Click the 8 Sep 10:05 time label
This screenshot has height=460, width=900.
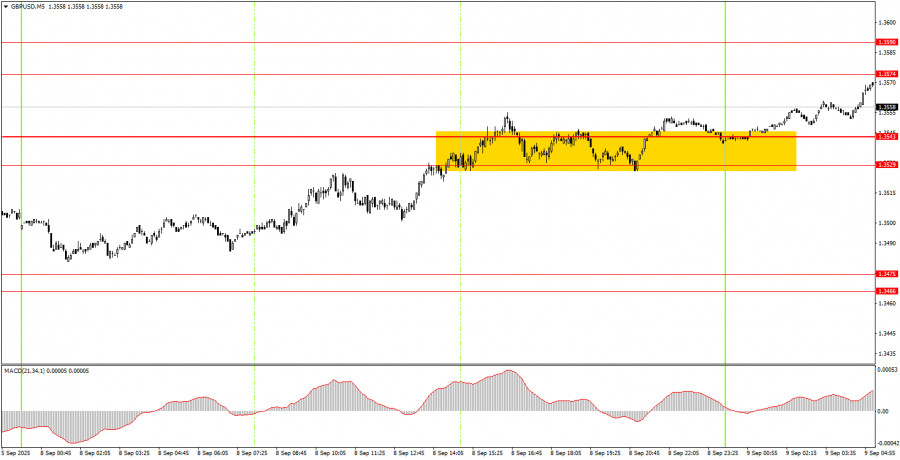click(330, 452)
